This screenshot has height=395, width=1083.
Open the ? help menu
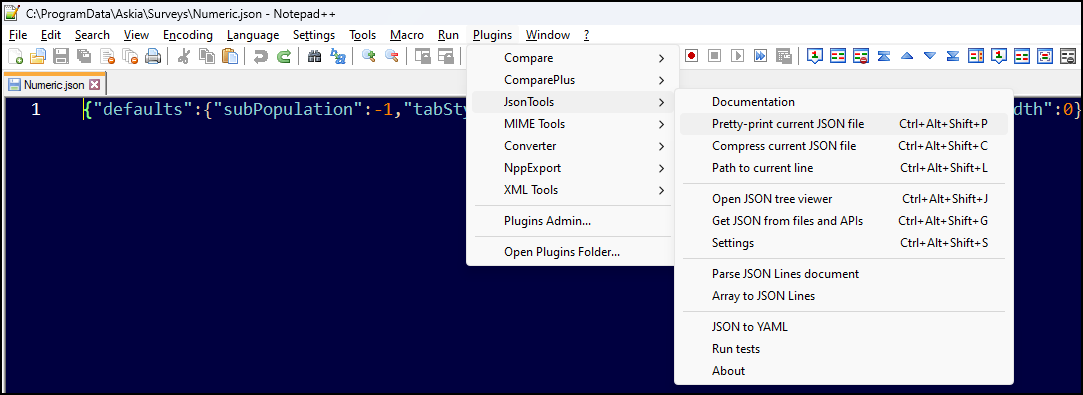coord(586,35)
